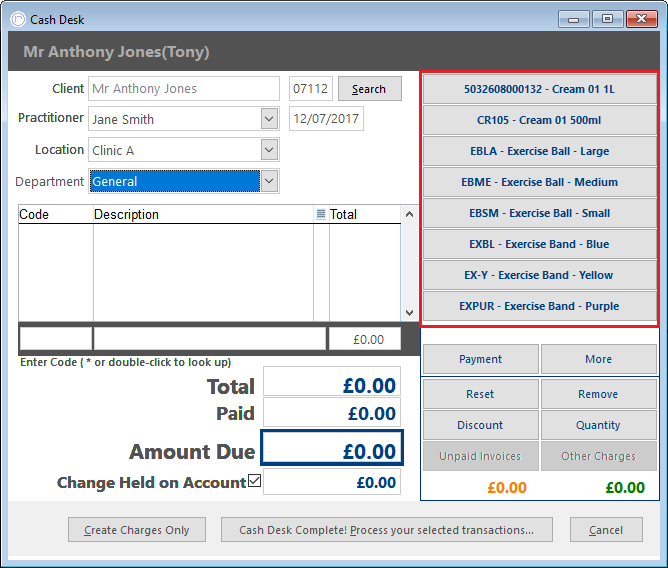Screen dimensions: 668x568
Task: Add EXPUR - Exercise Band - Purple
Action: (x=539, y=306)
